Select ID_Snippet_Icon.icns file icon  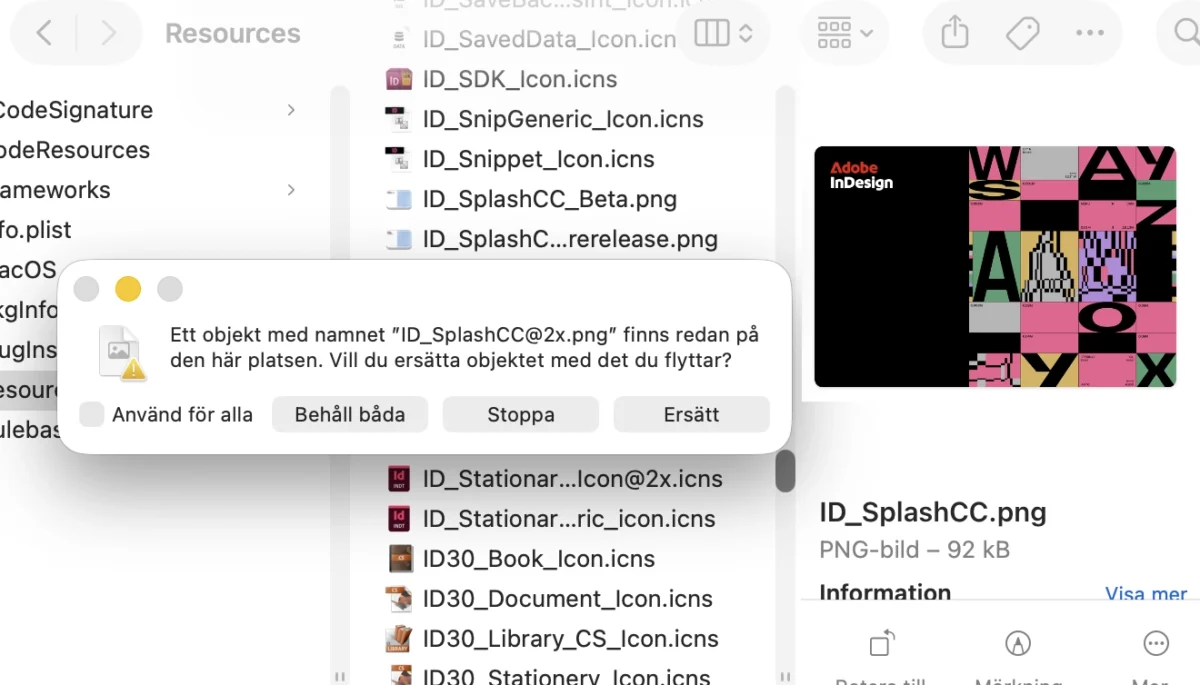[x=399, y=159]
